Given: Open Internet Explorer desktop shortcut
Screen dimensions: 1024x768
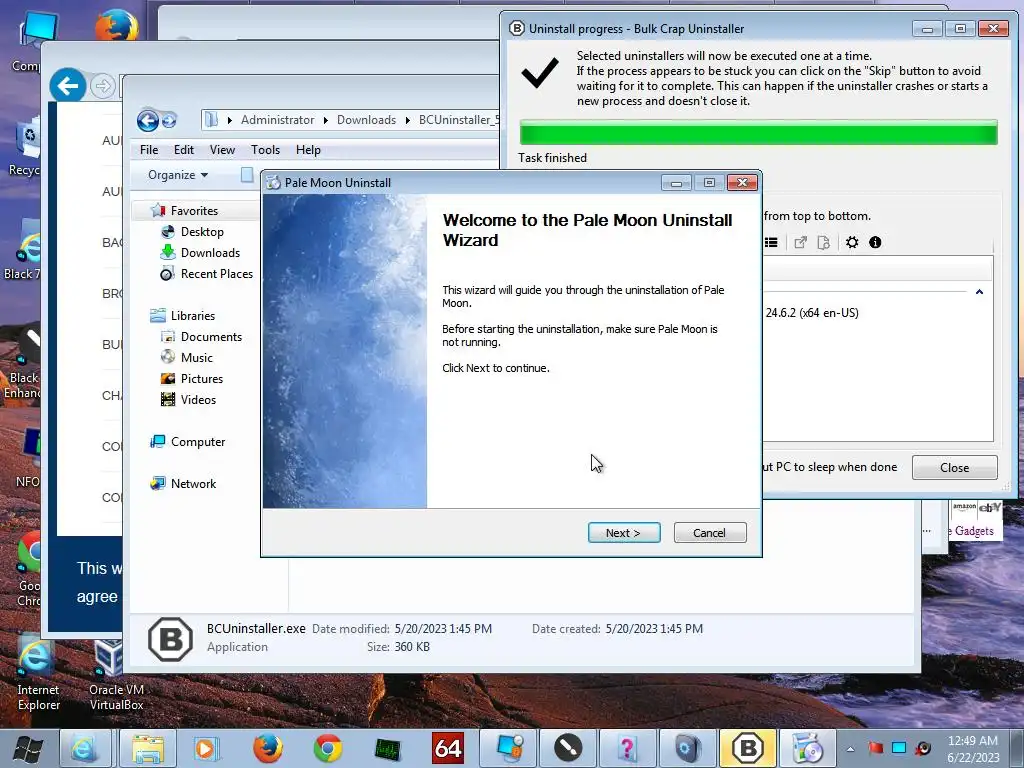Looking at the screenshot, I should [38, 675].
